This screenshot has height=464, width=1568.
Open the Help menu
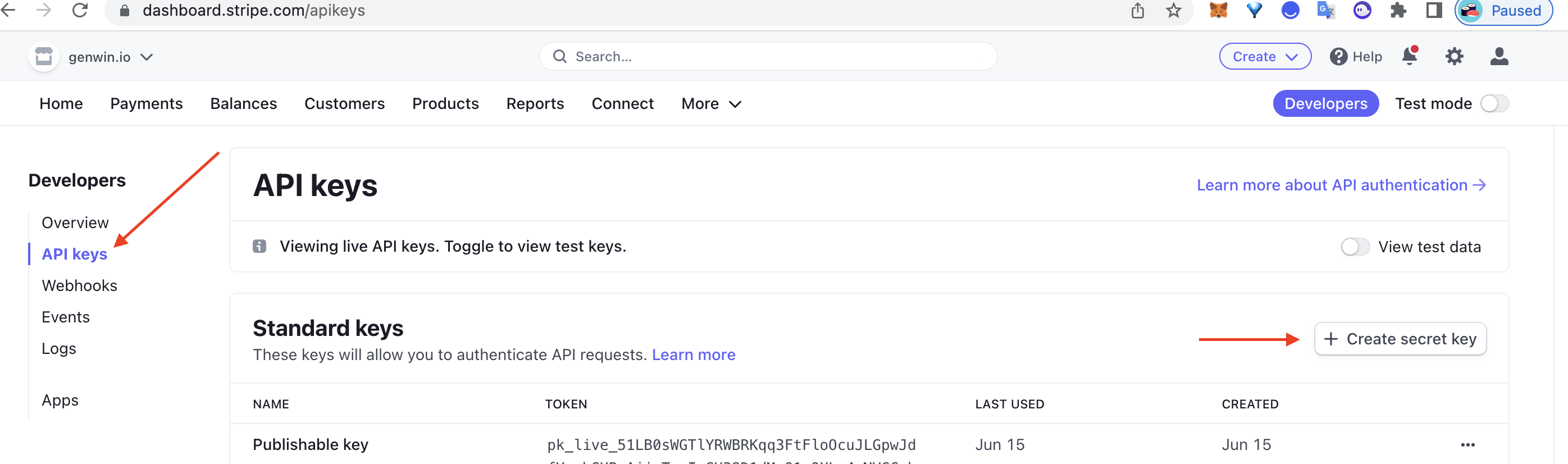[x=1356, y=57]
